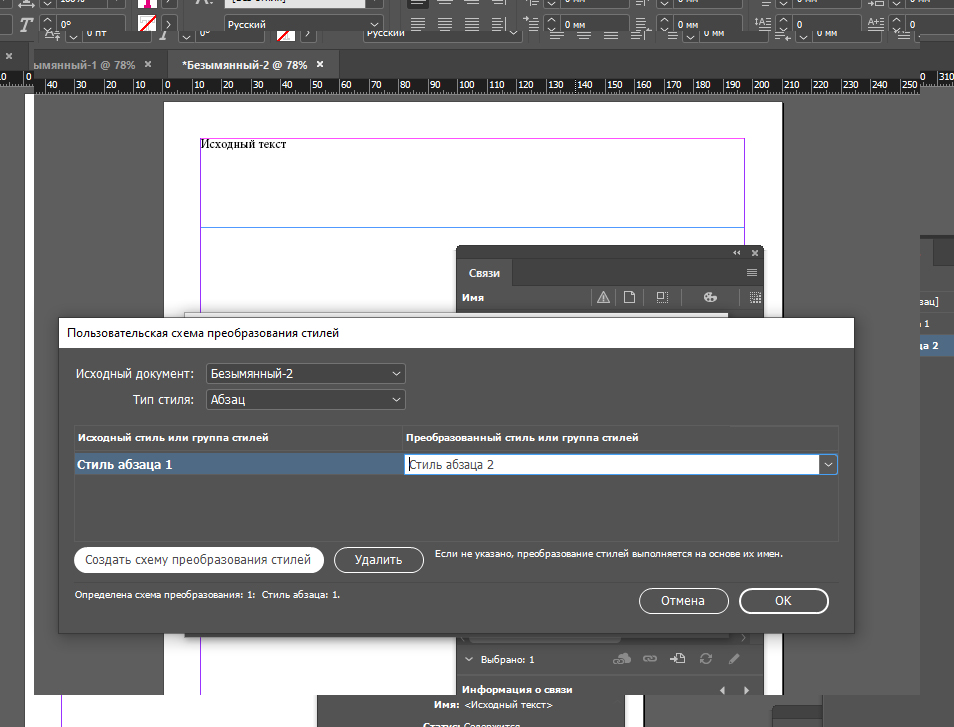
Task: Click the Go to Link icon
Action: coord(678,659)
